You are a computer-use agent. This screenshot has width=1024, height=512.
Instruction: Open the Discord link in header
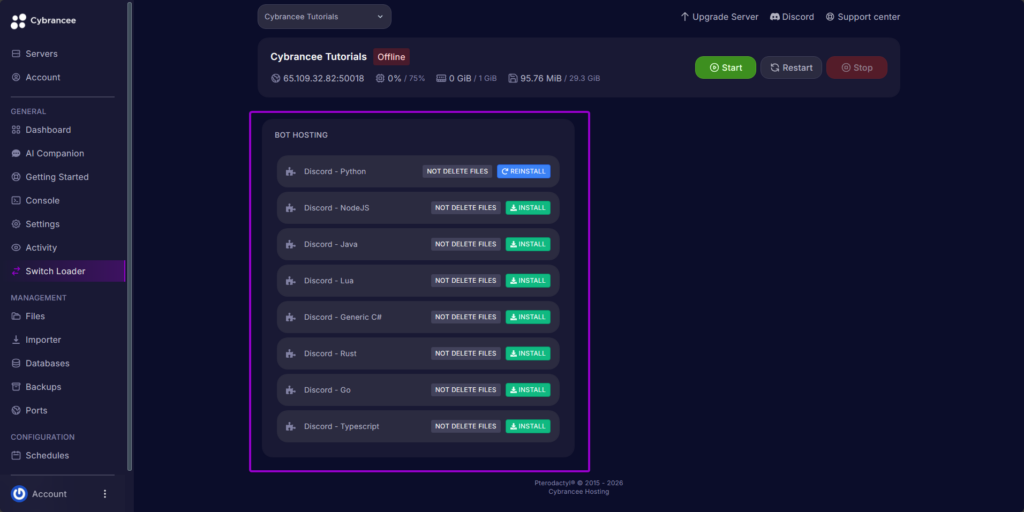point(792,16)
